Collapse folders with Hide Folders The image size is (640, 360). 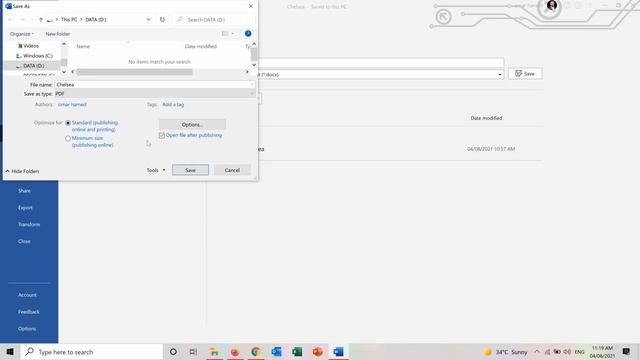point(22,171)
